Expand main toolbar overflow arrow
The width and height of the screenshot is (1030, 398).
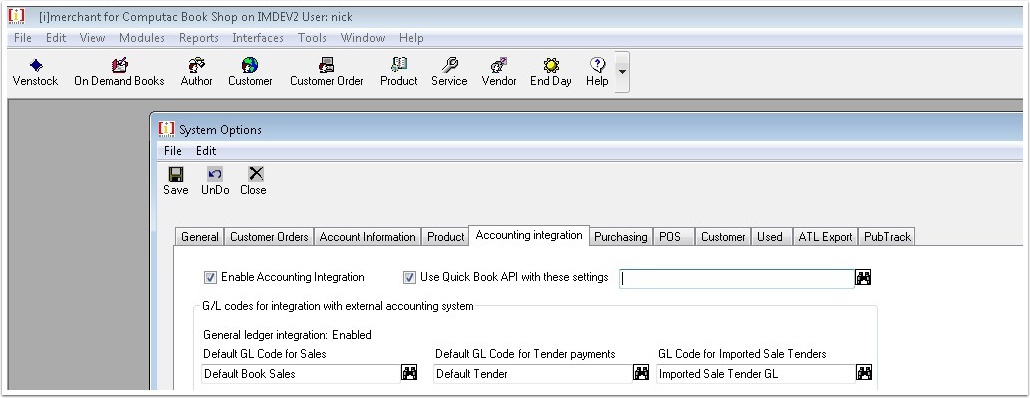(x=622, y=72)
